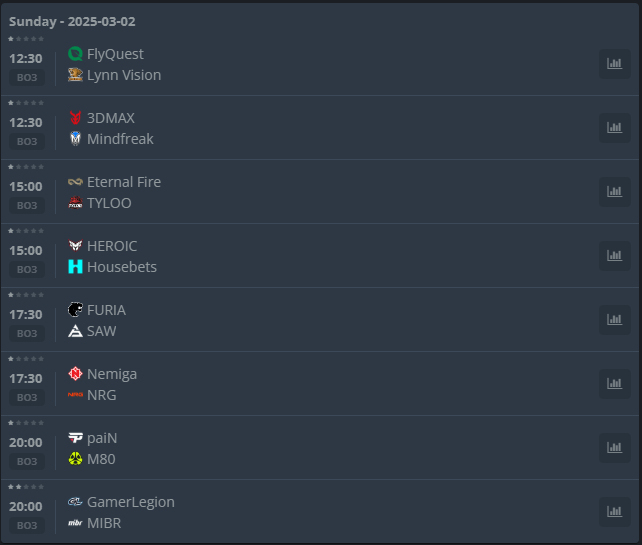Open stats icon for paiN vs M80
This screenshot has width=642, height=545.
614,448
